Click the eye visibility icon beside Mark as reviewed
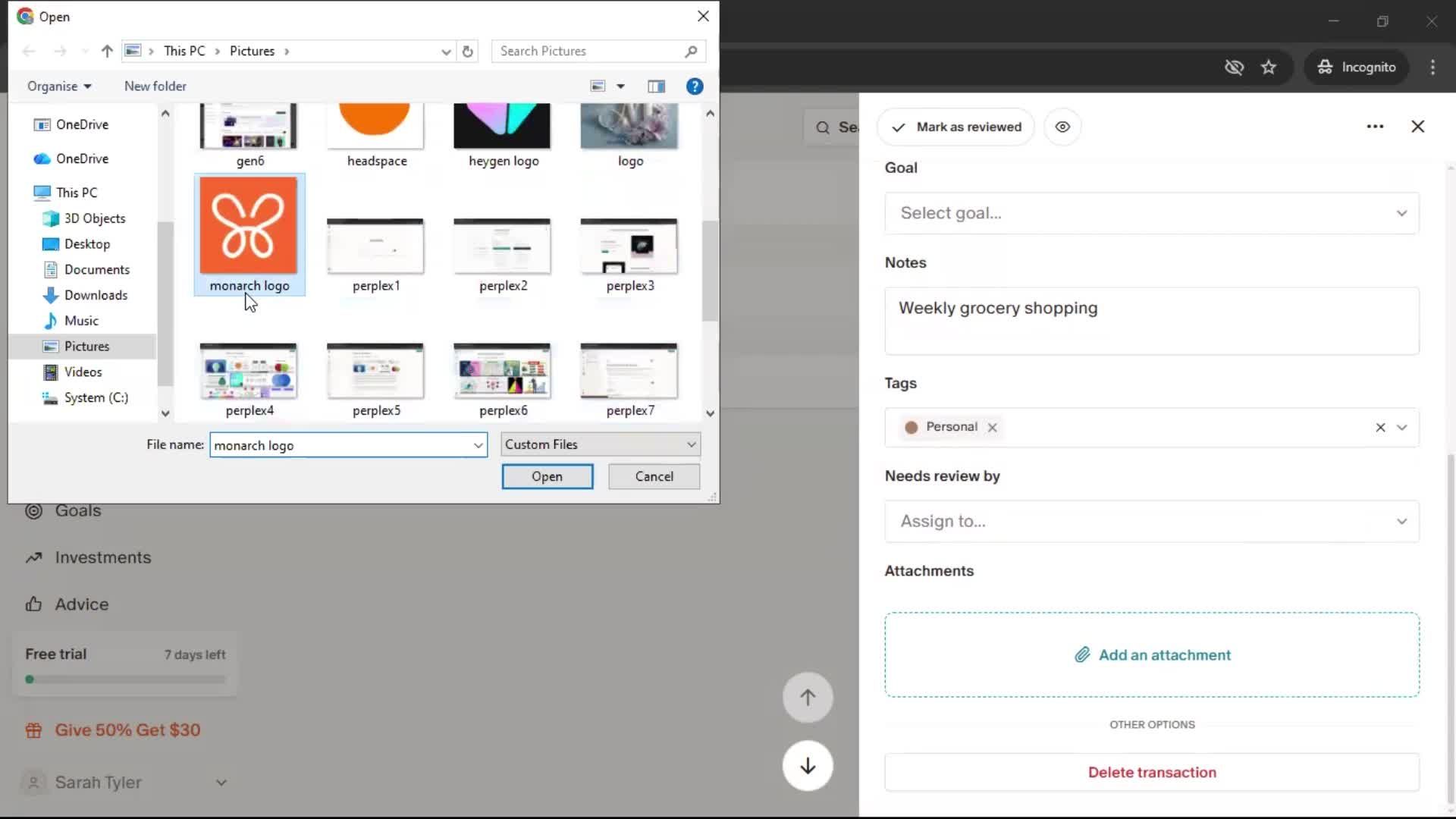1456x819 pixels. pyautogui.click(x=1062, y=127)
